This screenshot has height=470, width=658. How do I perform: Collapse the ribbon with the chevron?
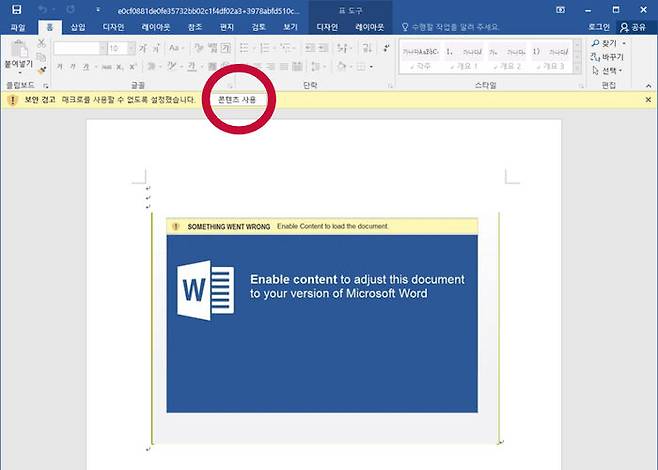click(648, 86)
